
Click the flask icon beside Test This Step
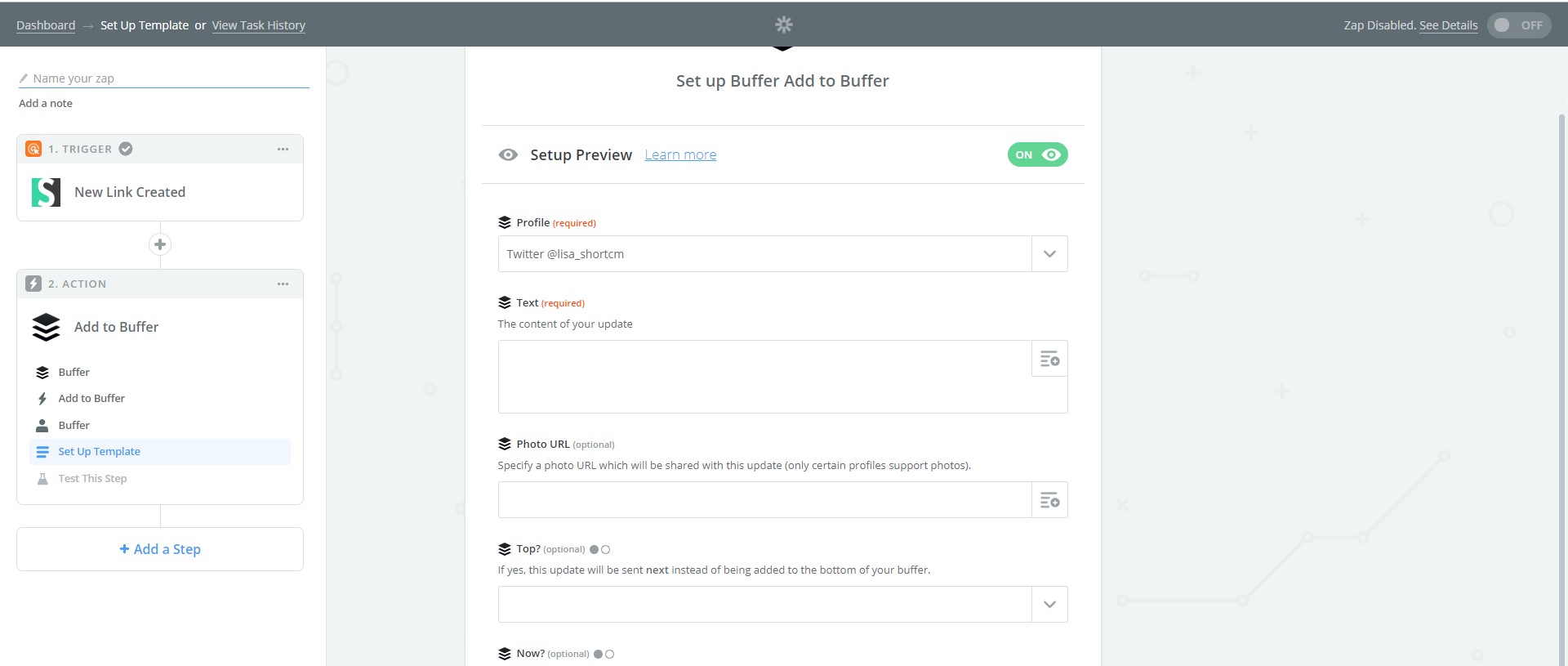tap(42, 478)
